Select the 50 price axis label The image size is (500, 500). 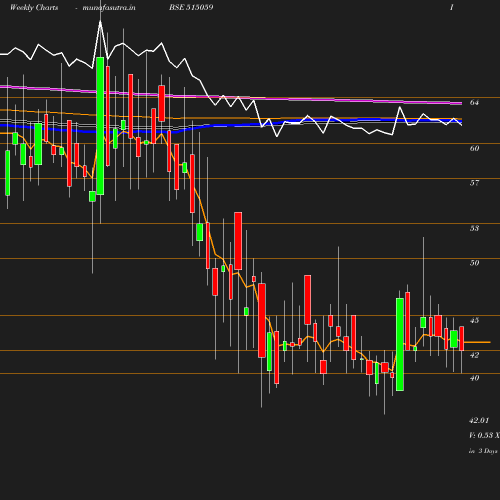click(x=474, y=263)
